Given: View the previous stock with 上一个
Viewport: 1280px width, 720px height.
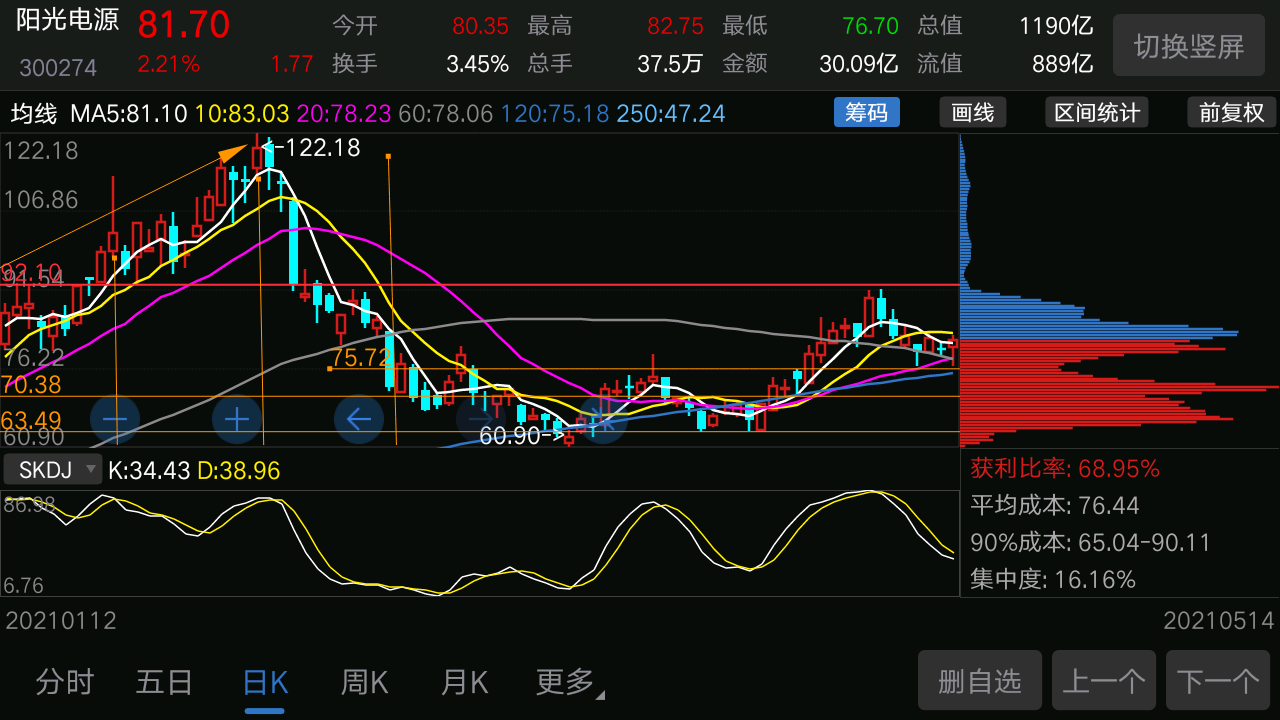Looking at the screenshot, I should [1103, 680].
